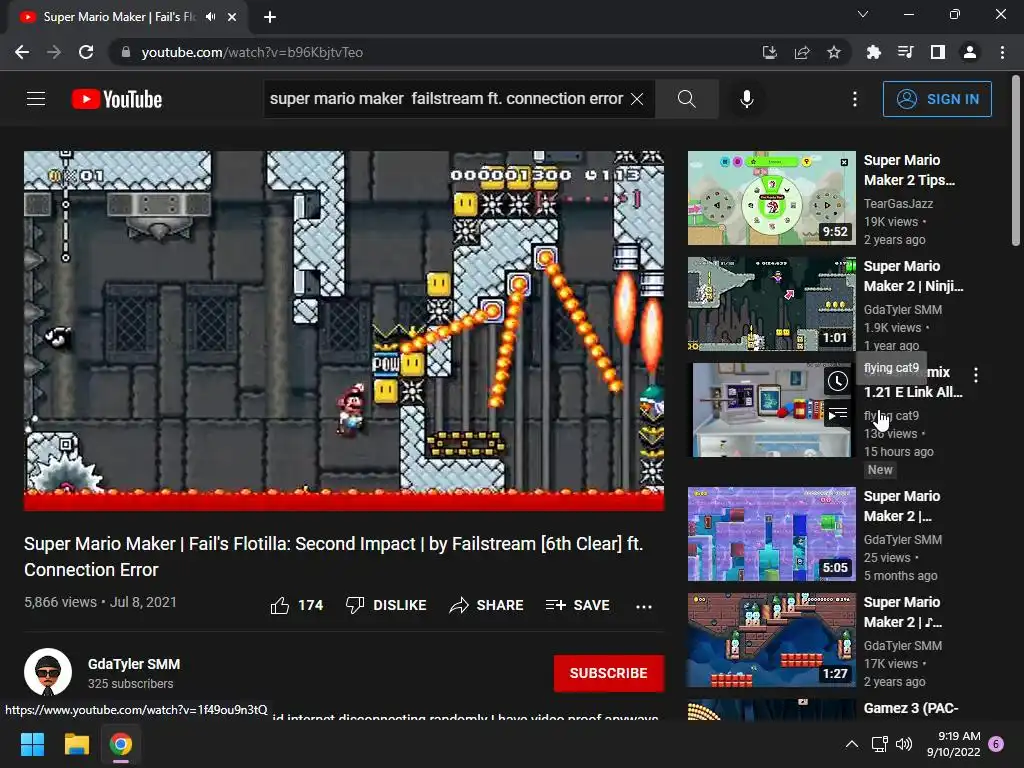The width and height of the screenshot is (1024, 768).
Task: Open Chrome media control icon
Action: tap(906, 52)
